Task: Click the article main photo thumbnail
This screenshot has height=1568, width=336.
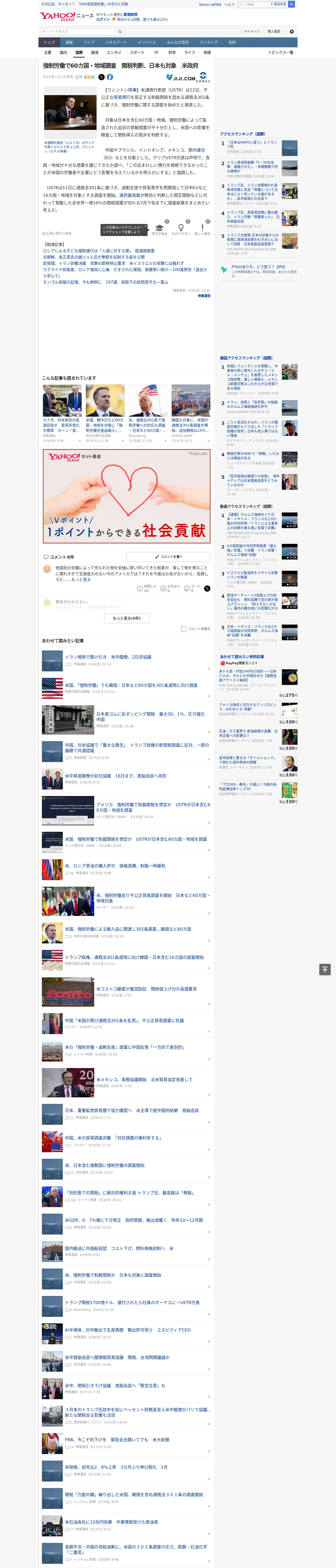Action: tap(70, 113)
